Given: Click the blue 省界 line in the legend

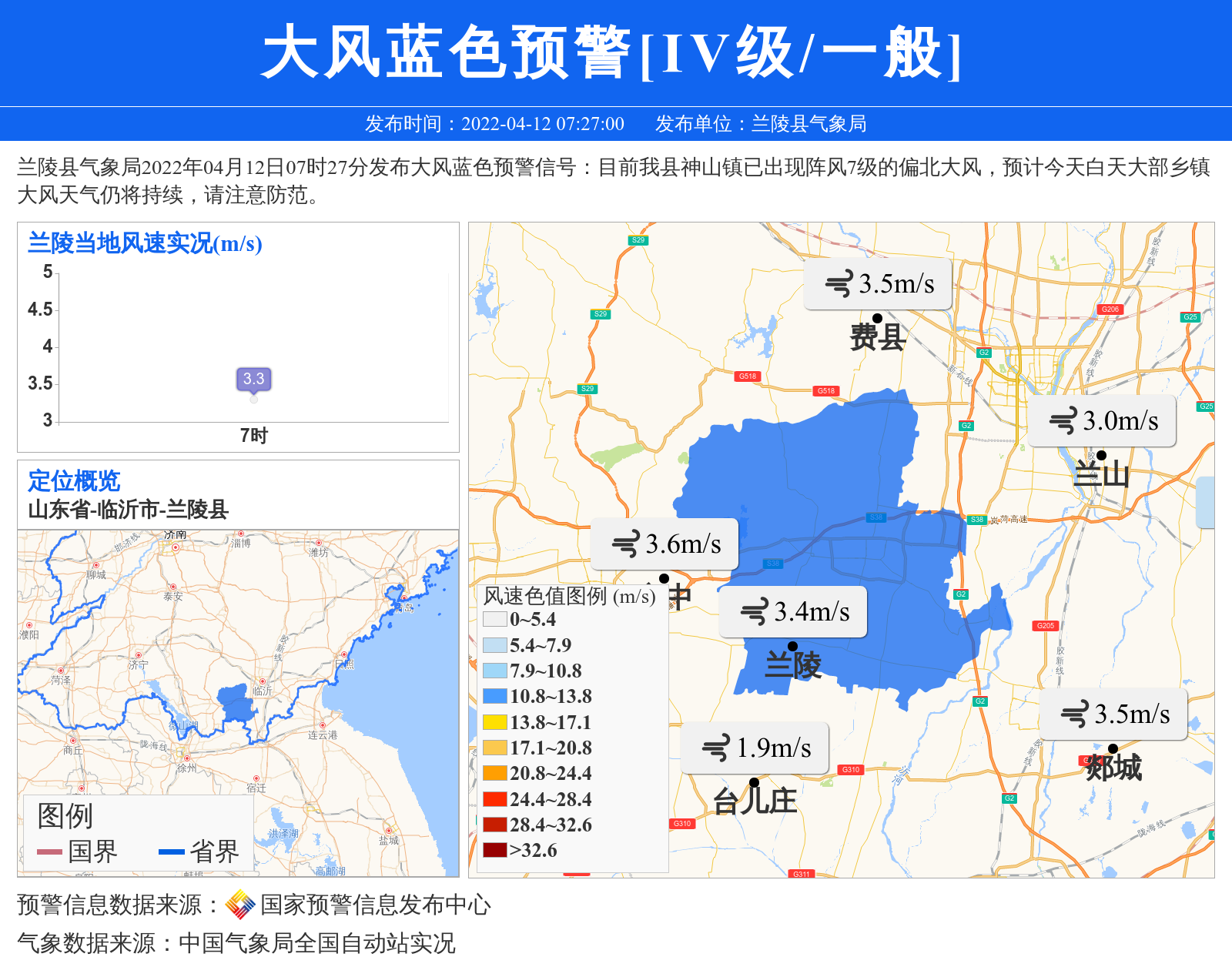Looking at the screenshot, I should coord(171,852).
